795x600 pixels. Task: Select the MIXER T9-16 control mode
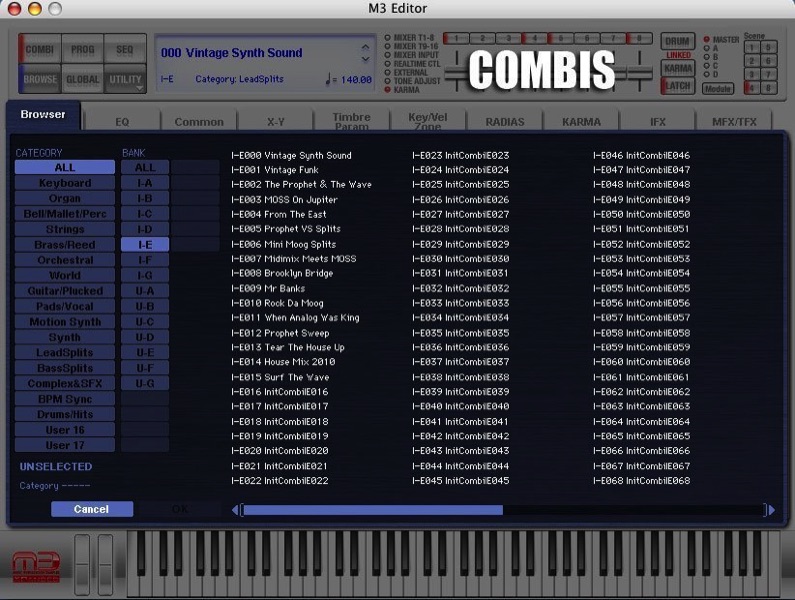387,46
